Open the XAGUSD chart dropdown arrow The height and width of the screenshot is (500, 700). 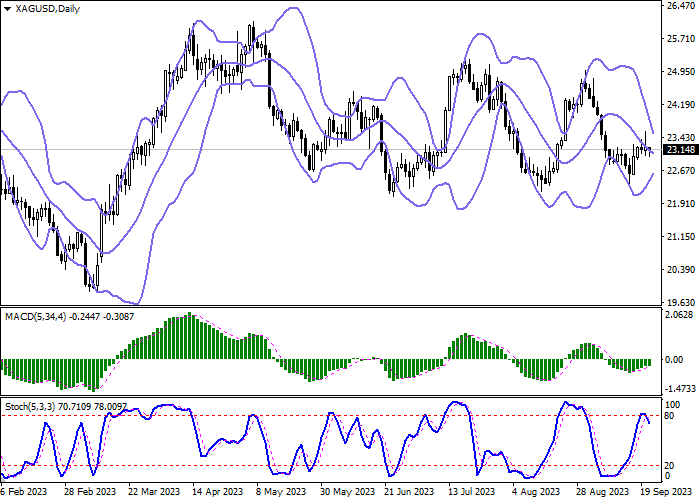click(x=7, y=9)
